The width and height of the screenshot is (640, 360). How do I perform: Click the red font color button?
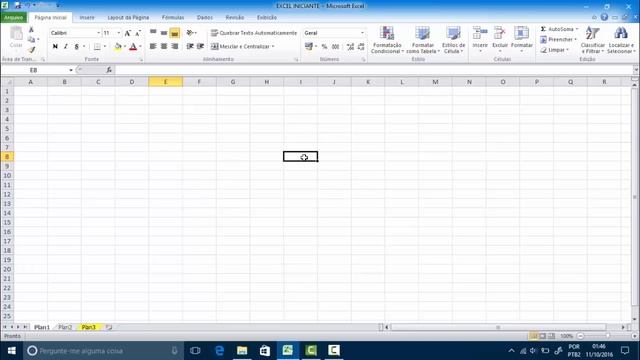click(133, 47)
